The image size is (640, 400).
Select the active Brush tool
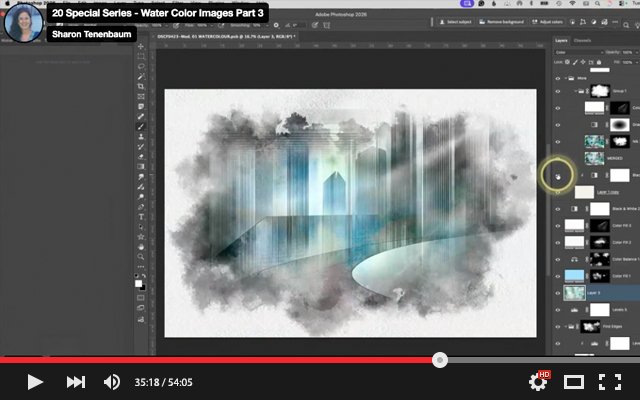tap(141, 127)
